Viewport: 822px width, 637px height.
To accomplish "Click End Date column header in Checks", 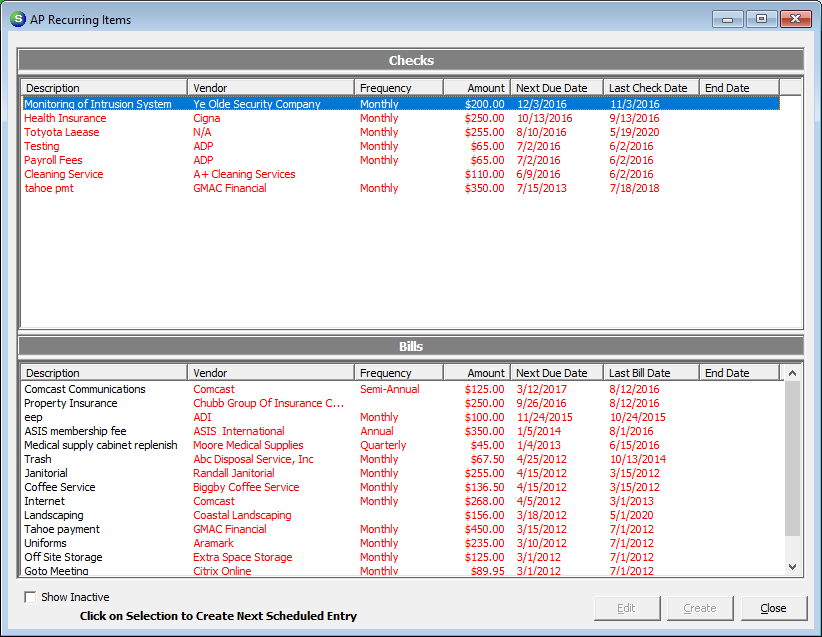I will pos(739,88).
